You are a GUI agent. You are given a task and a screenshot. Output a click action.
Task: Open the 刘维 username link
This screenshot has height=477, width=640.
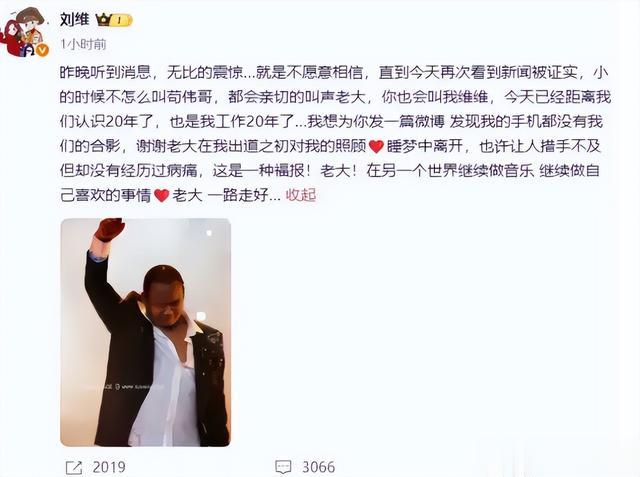[x=74, y=19]
